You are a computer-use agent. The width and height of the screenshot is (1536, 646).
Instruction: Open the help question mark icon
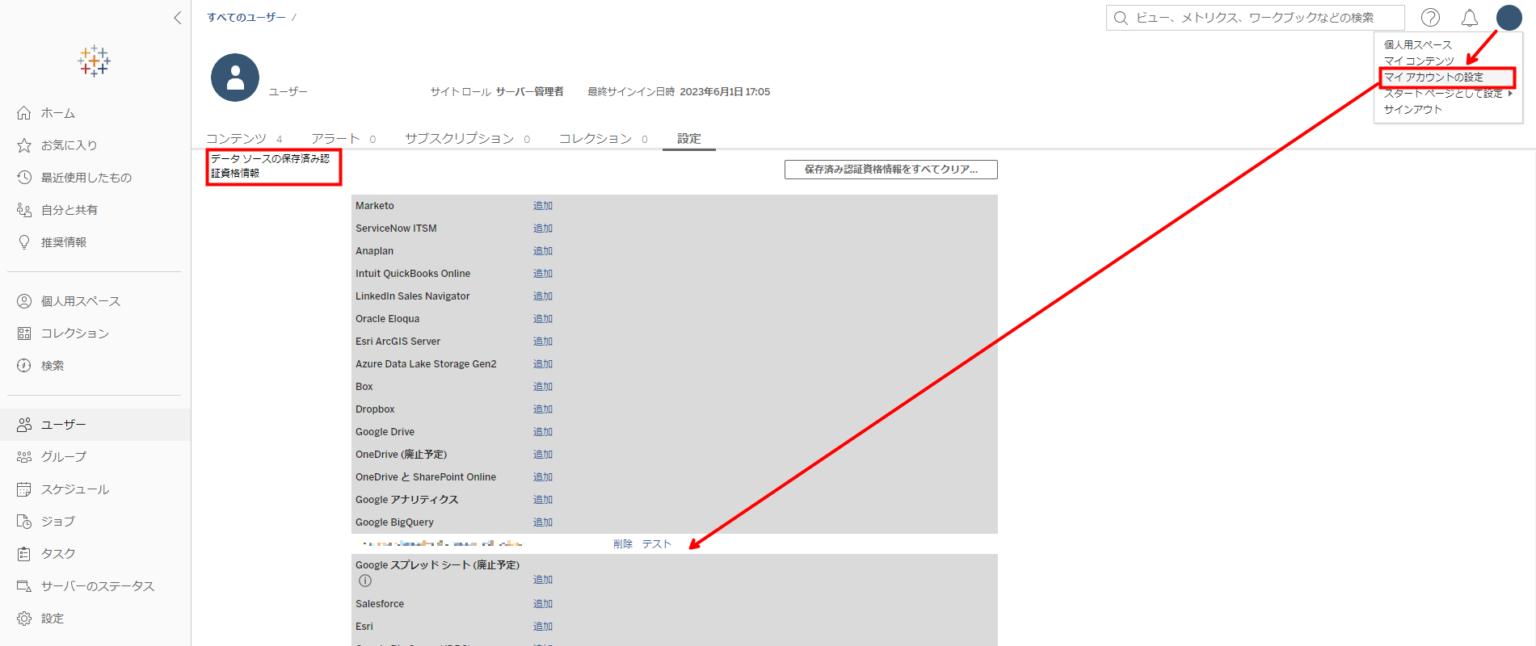click(1430, 17)
